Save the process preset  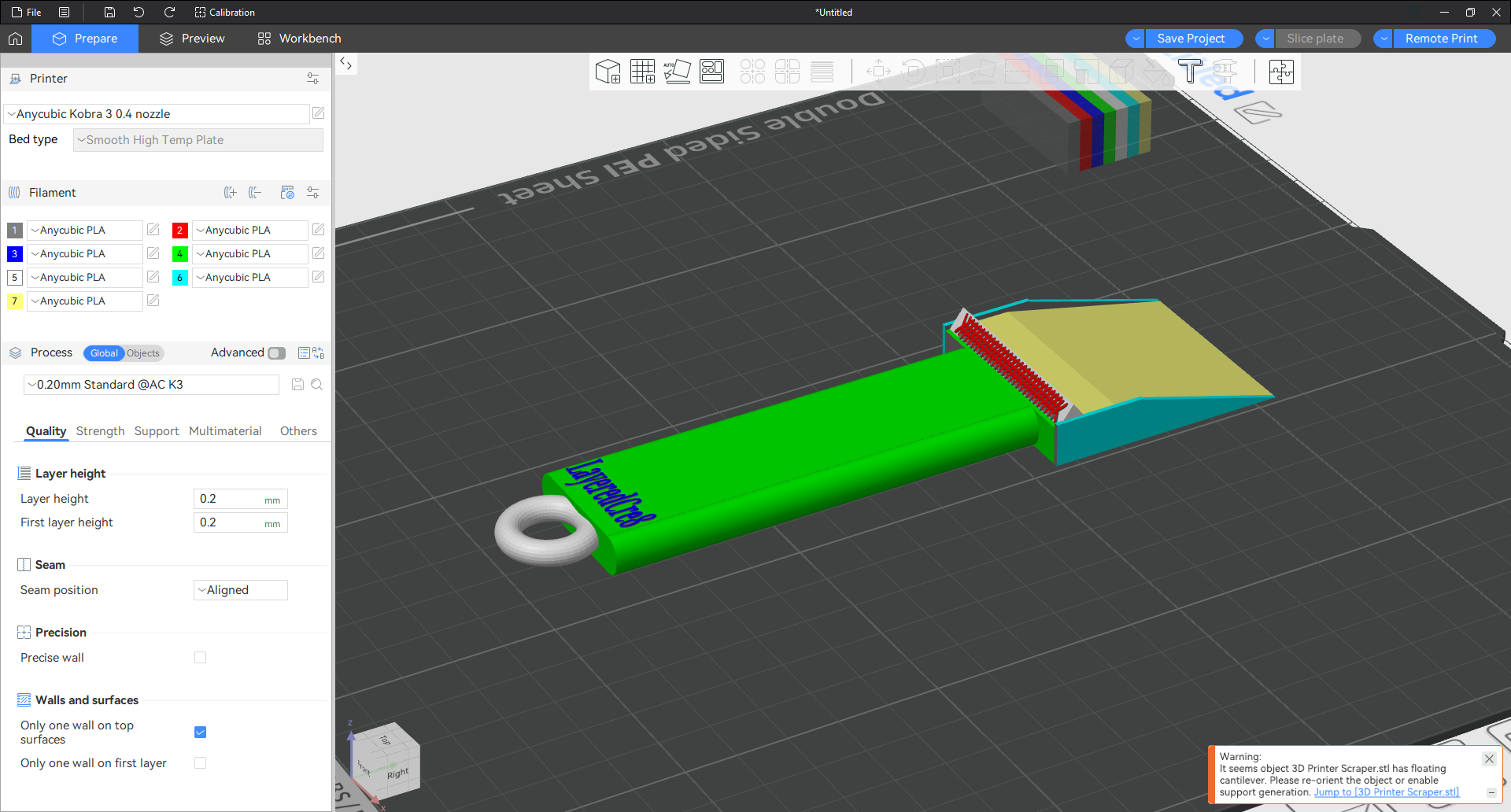click(x=297, y=385)
